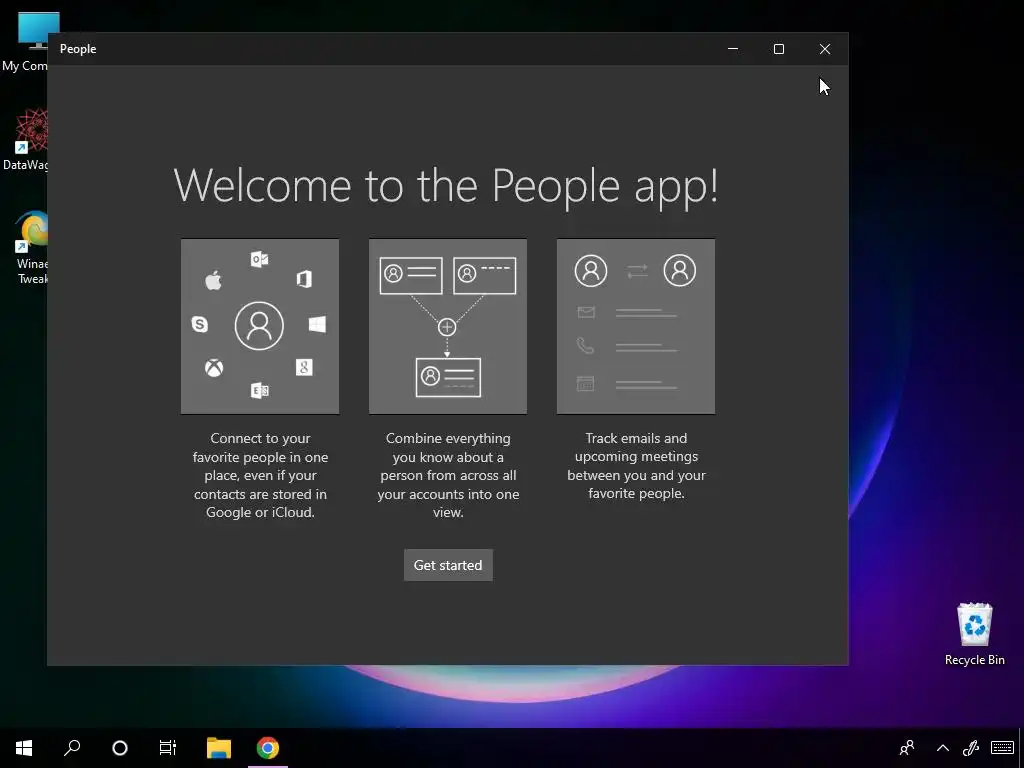Select the Recycle Bin desktop icon
1024x768 pixels.
tap(974, 634)
